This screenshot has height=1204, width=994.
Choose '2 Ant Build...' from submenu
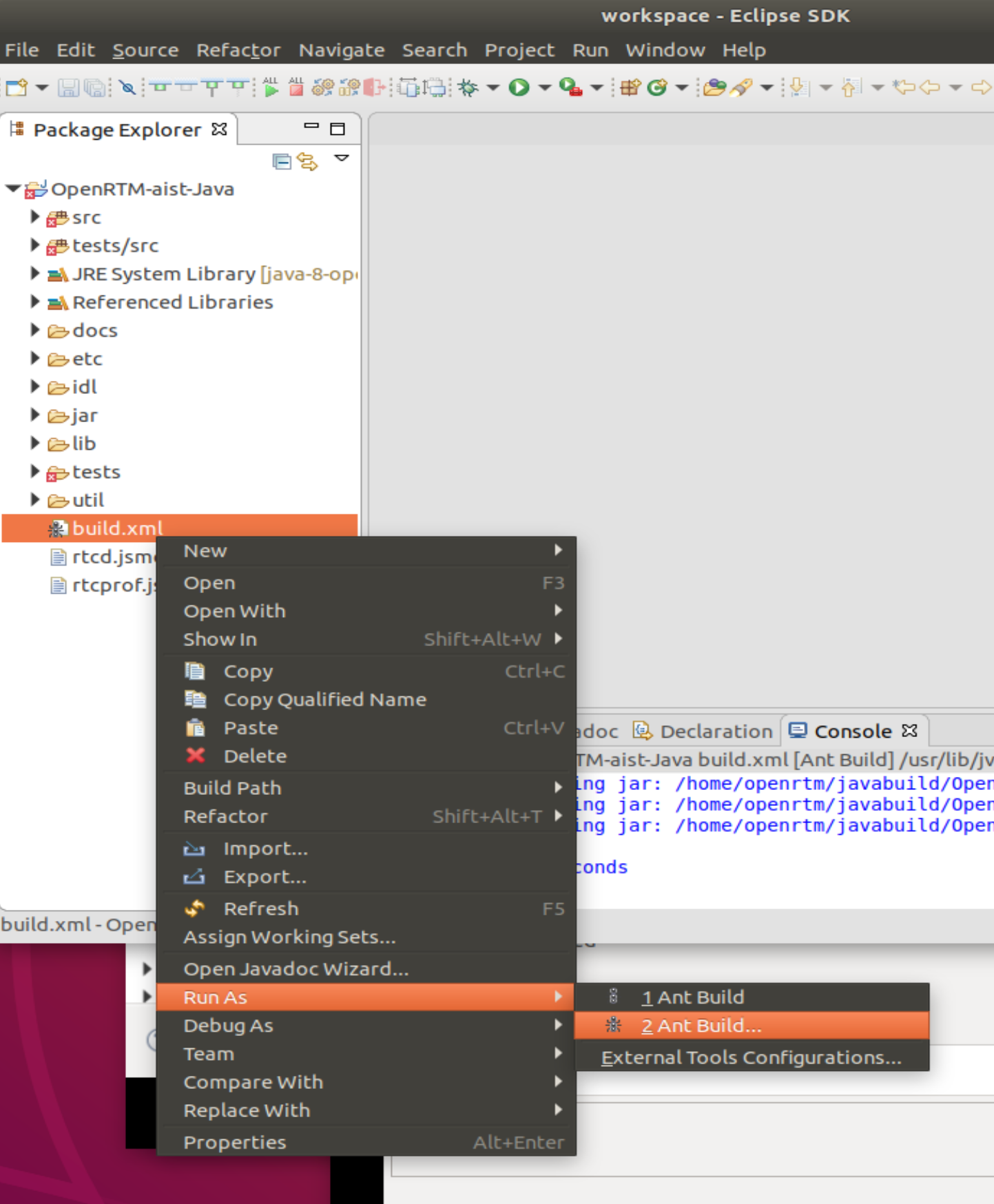[752, 1026]
